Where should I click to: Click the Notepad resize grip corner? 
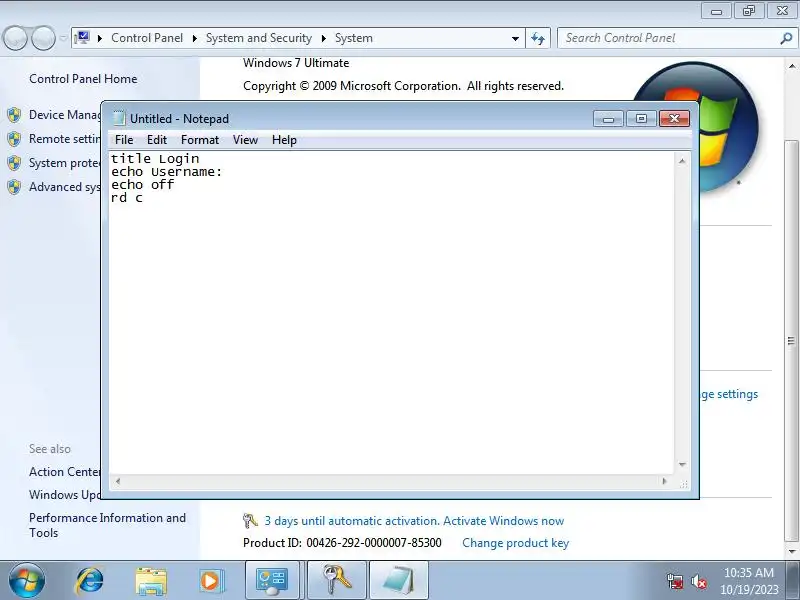pos(684,483)
